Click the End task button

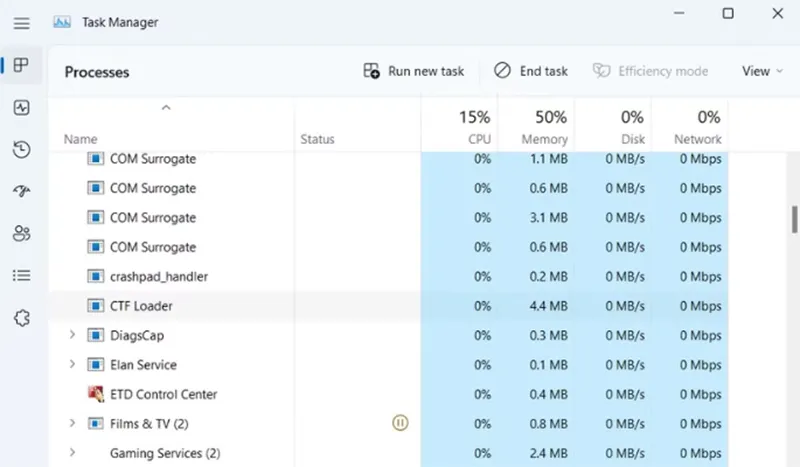point(531,71)
